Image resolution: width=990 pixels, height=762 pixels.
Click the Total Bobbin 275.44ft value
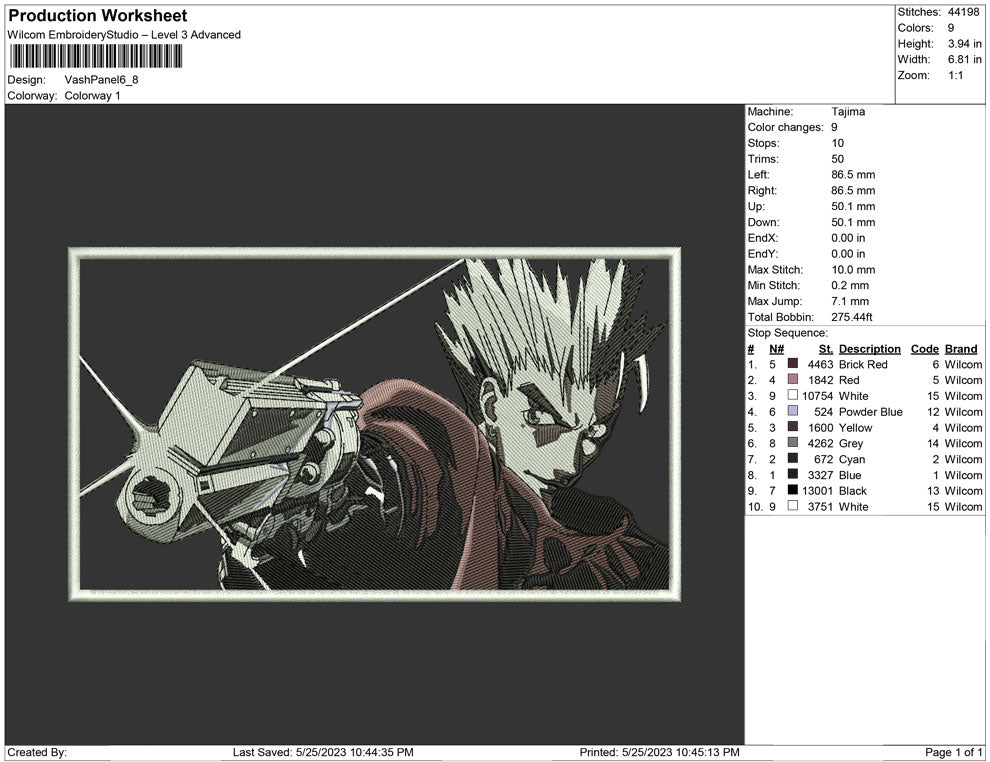point(854,316)
